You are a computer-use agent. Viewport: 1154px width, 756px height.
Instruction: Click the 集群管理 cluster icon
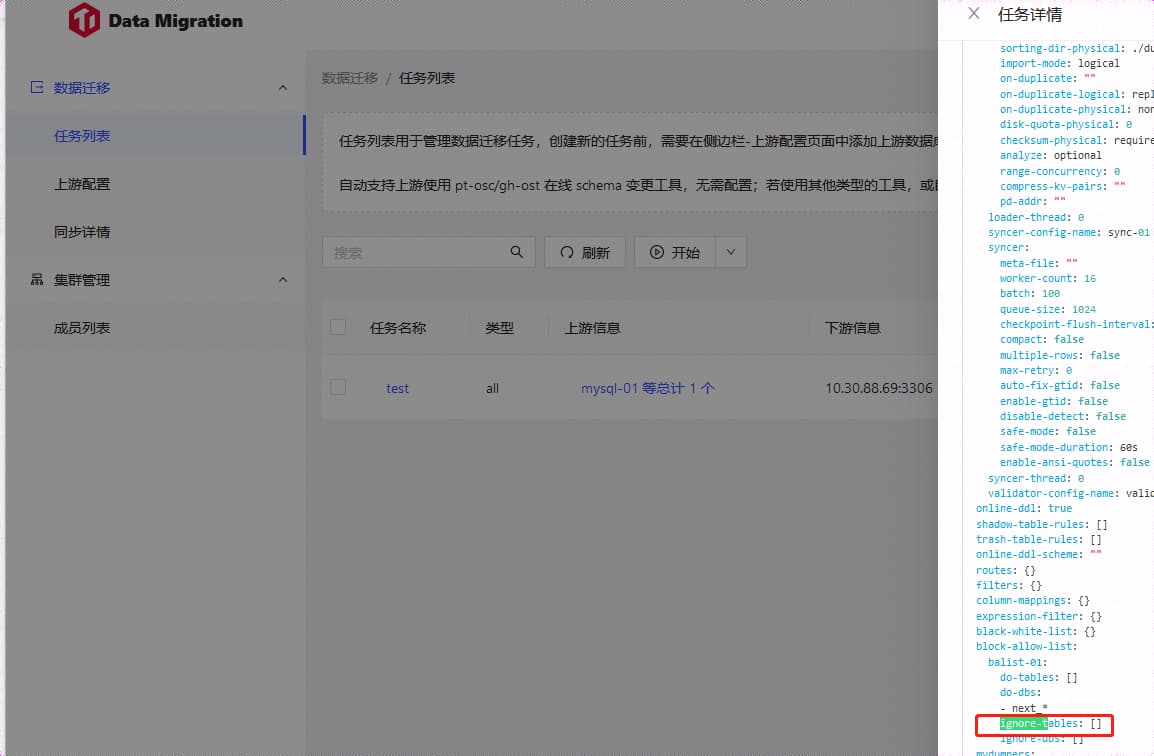click(x=37, y=280)
